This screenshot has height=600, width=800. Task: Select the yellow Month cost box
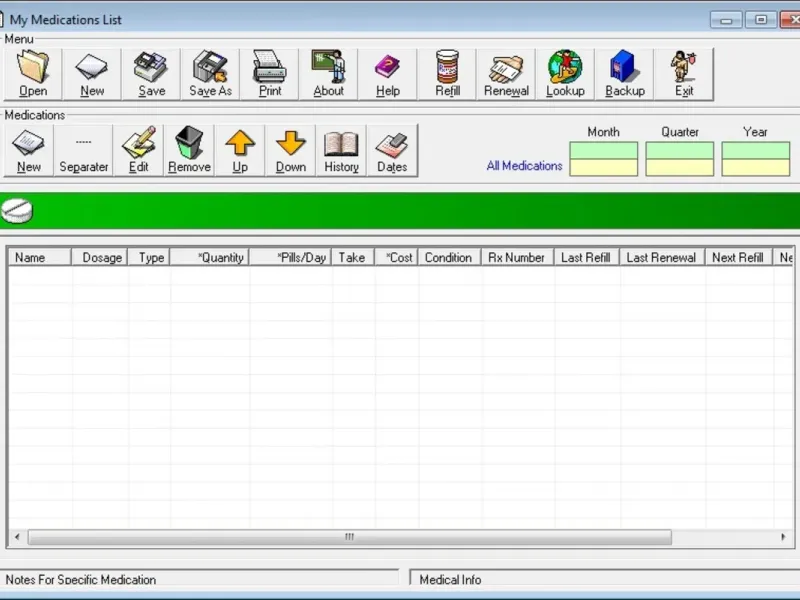point(604,167)
